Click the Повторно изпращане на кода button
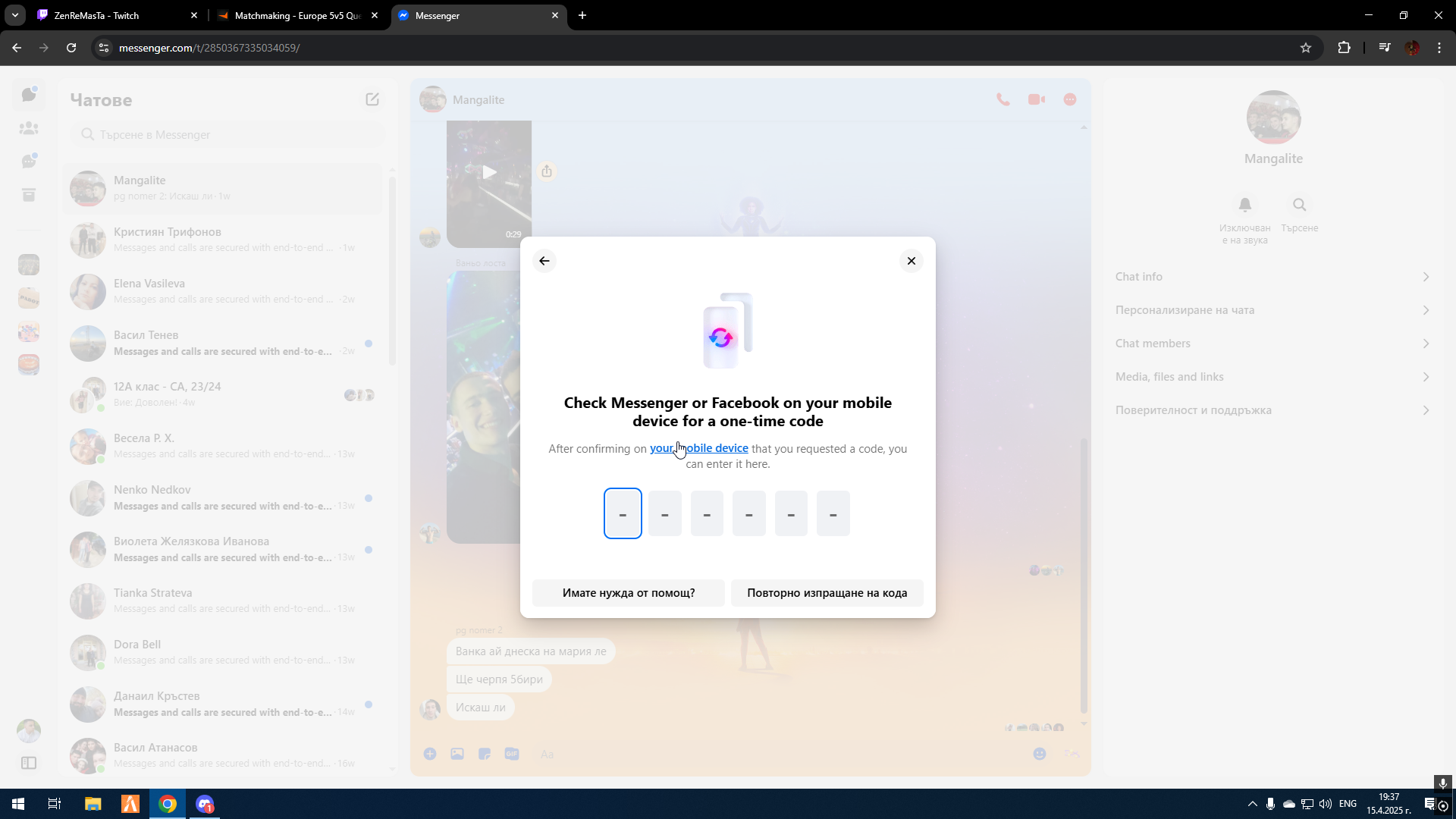 [x=827, y=593]
